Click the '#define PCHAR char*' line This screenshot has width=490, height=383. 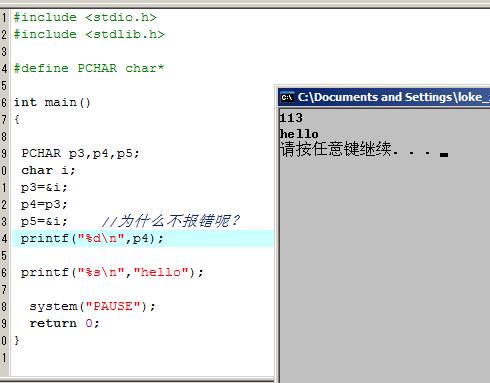[89, 68]
